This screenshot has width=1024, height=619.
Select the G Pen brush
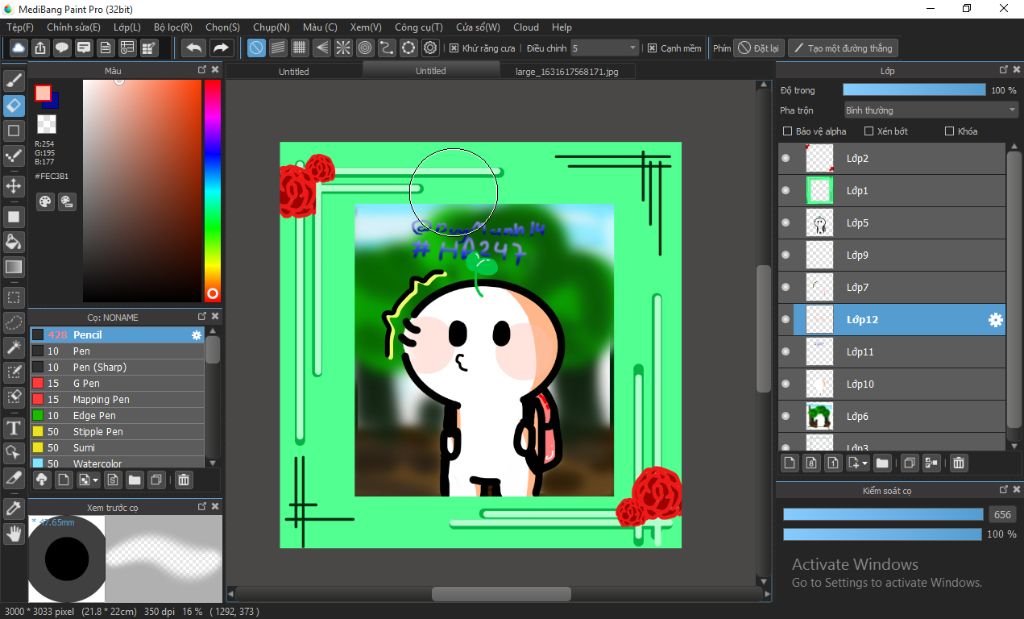tap(118, 383)
